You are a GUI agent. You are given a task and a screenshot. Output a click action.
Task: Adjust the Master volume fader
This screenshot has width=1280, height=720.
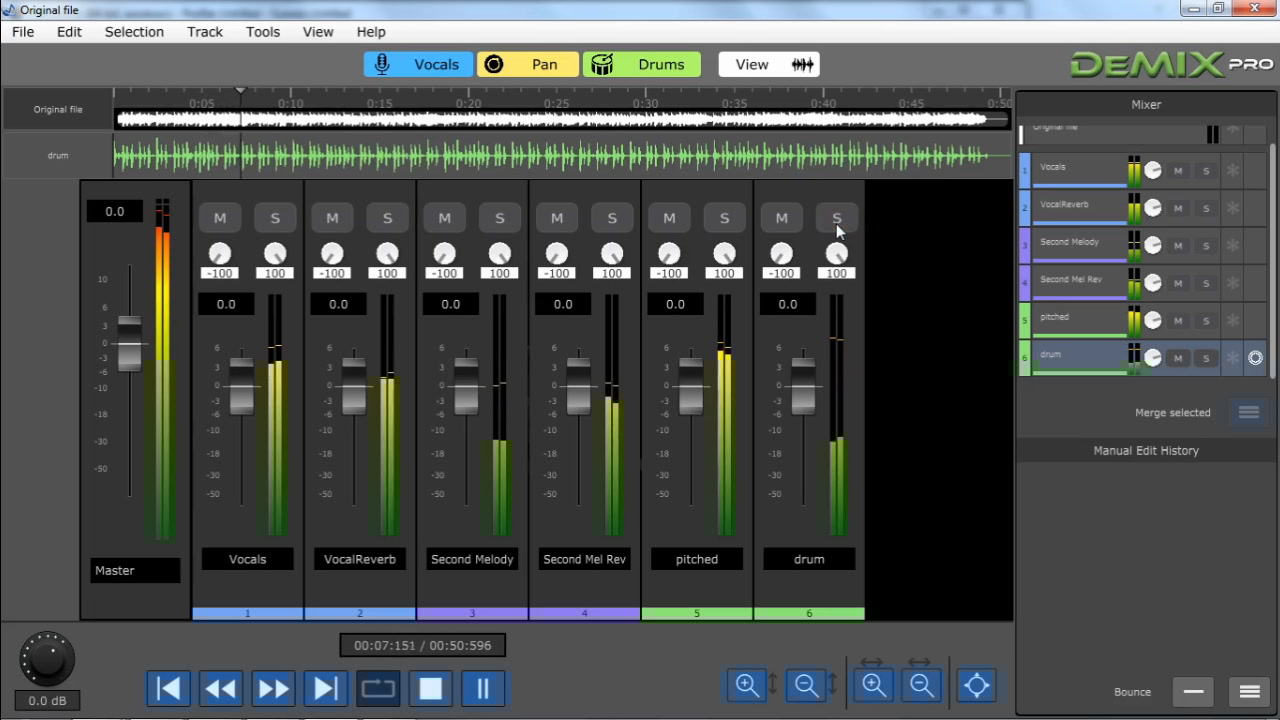click(130, 345)
